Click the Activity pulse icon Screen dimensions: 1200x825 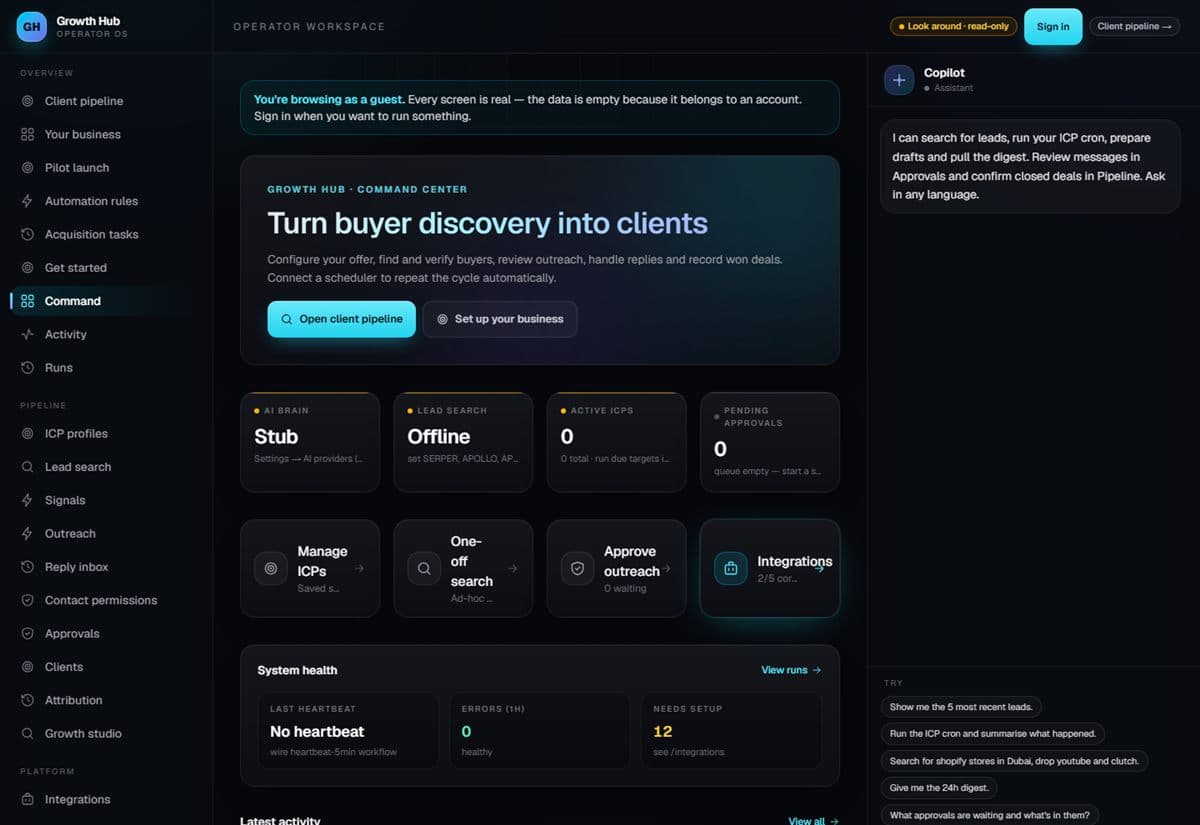point(28,334)
